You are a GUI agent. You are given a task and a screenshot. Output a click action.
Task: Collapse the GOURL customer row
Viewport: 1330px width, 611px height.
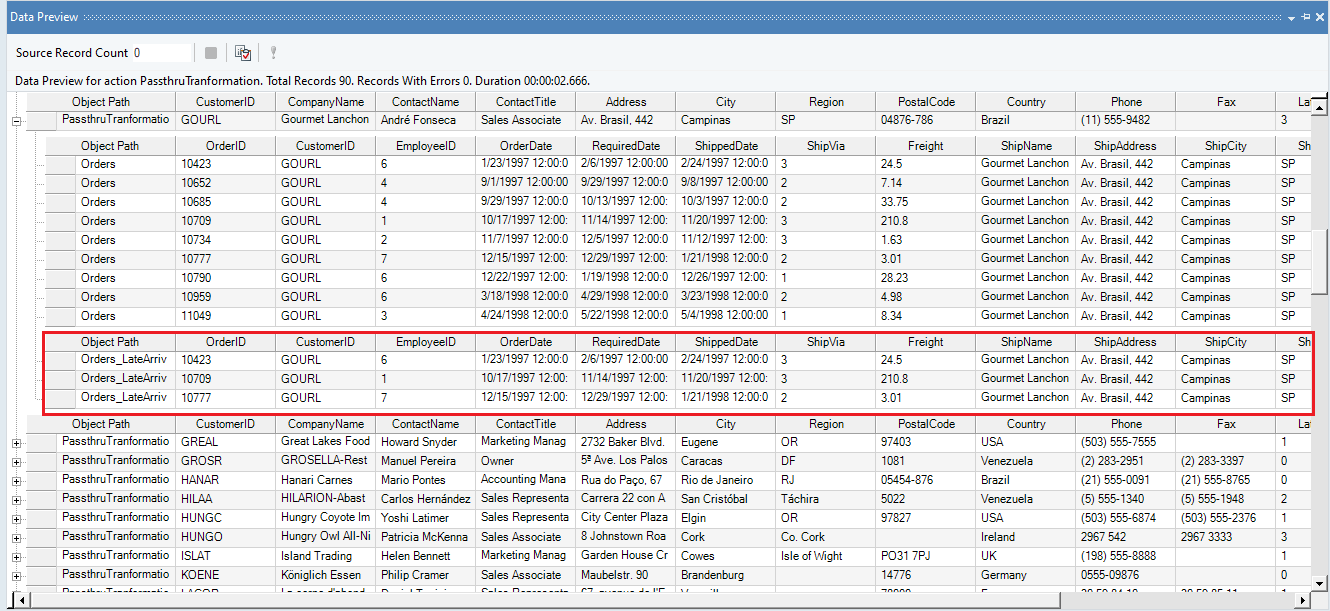pyautogui.click(x=16, y=121)
